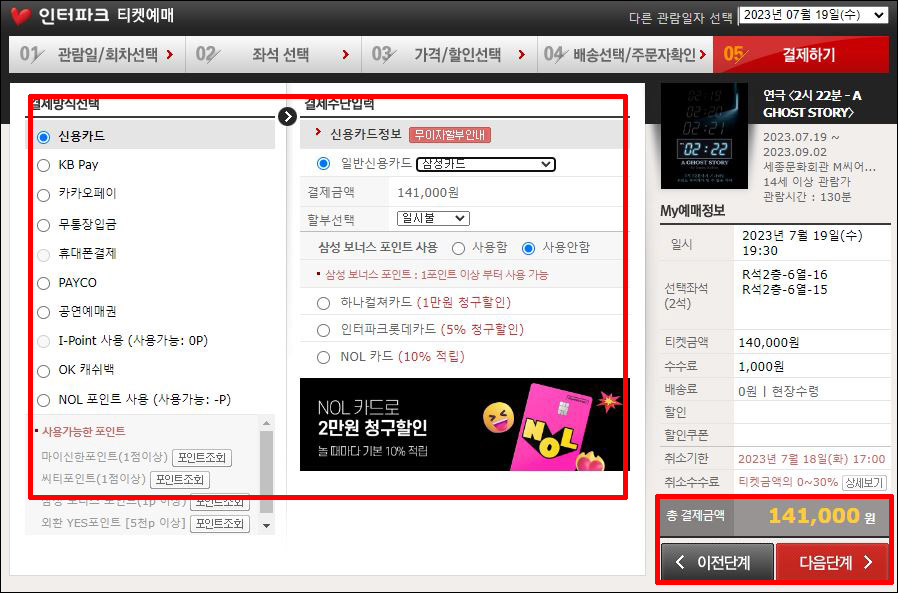Click the 140,000원 ticket price value

coord(769,343)
